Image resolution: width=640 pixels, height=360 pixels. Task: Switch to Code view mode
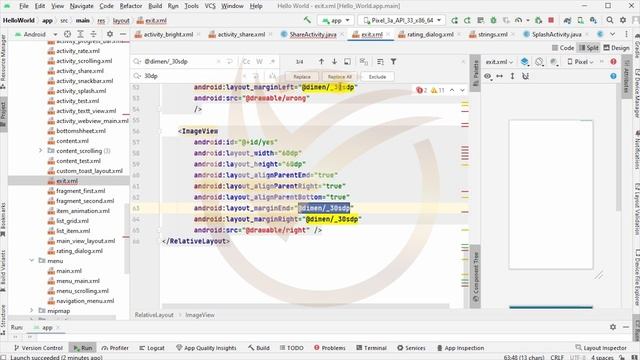(563, 48)
